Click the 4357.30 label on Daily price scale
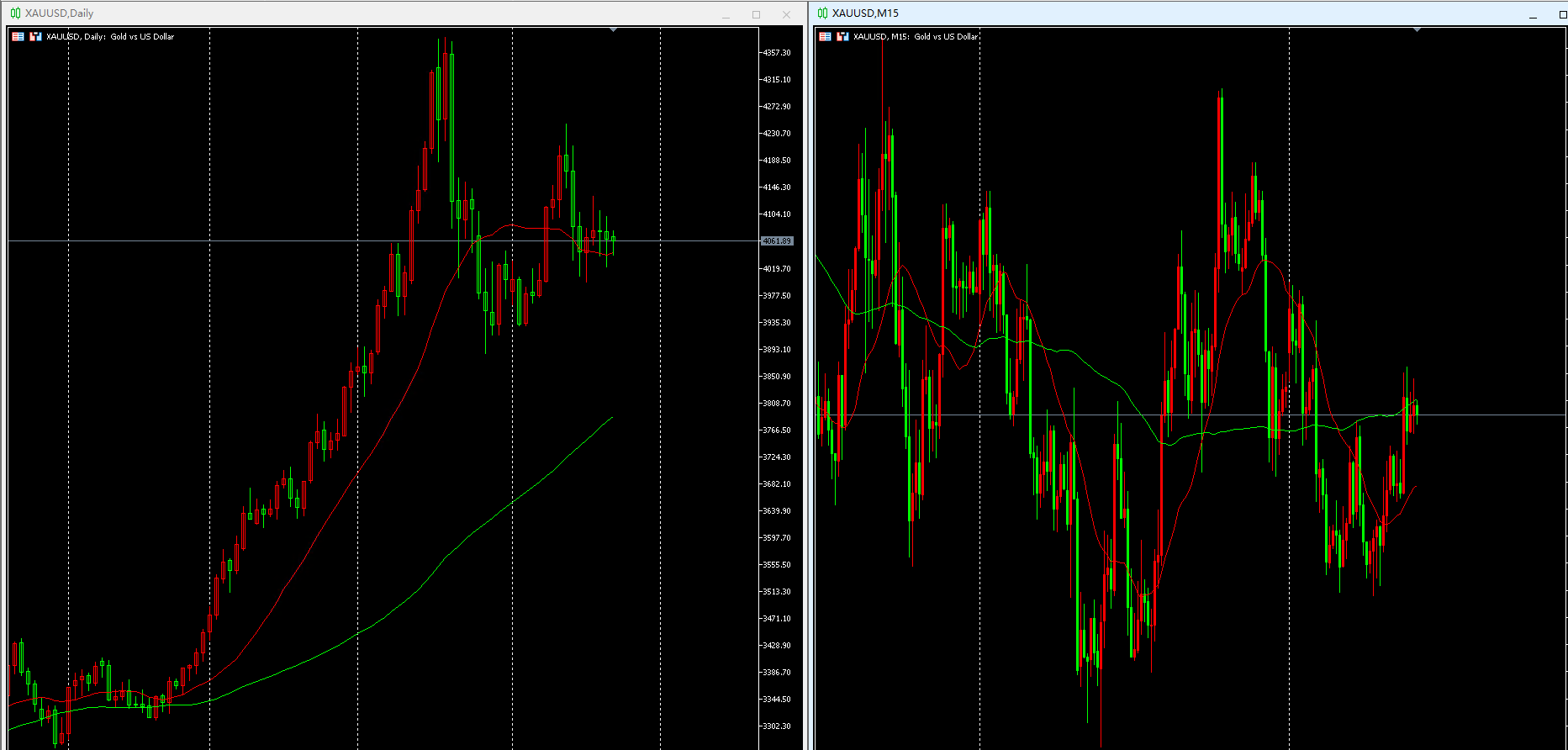Image resolution: width=1568 pixels, height=750 pixels. (x=777, y=53)
